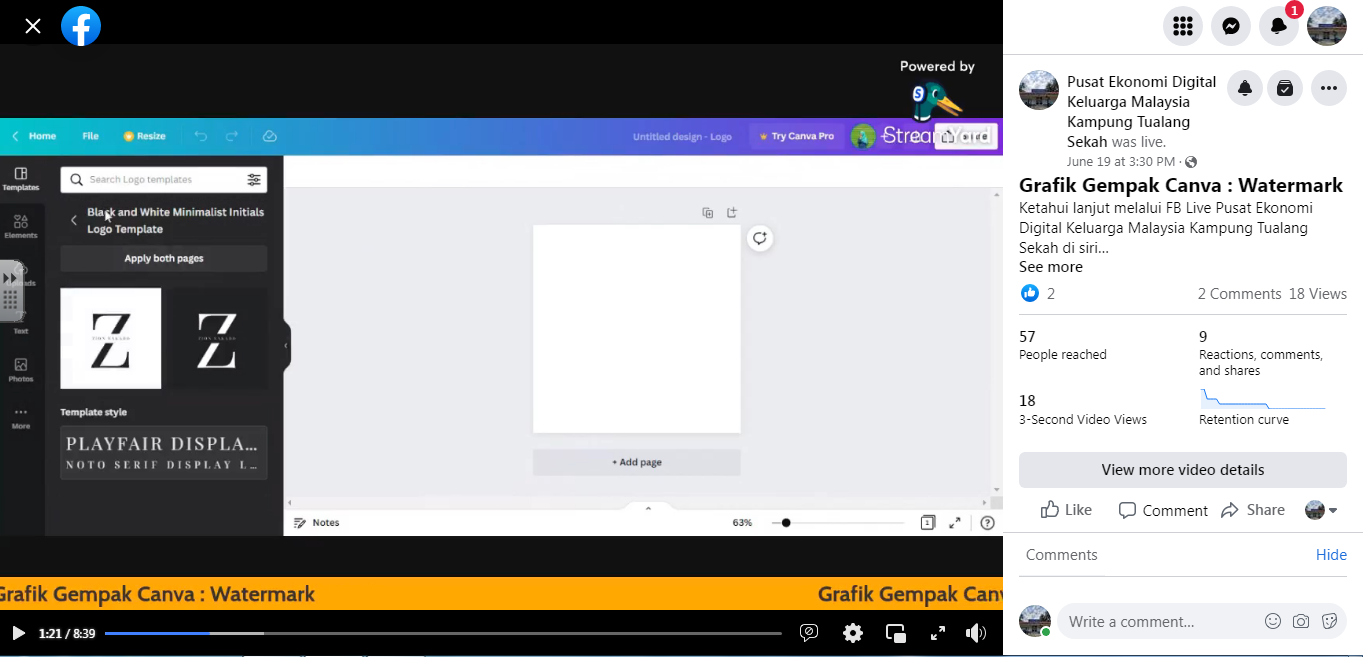This screenshot has width=1363, height=657.
Task: View who reacted via the like count
Action: [1038, 293]
